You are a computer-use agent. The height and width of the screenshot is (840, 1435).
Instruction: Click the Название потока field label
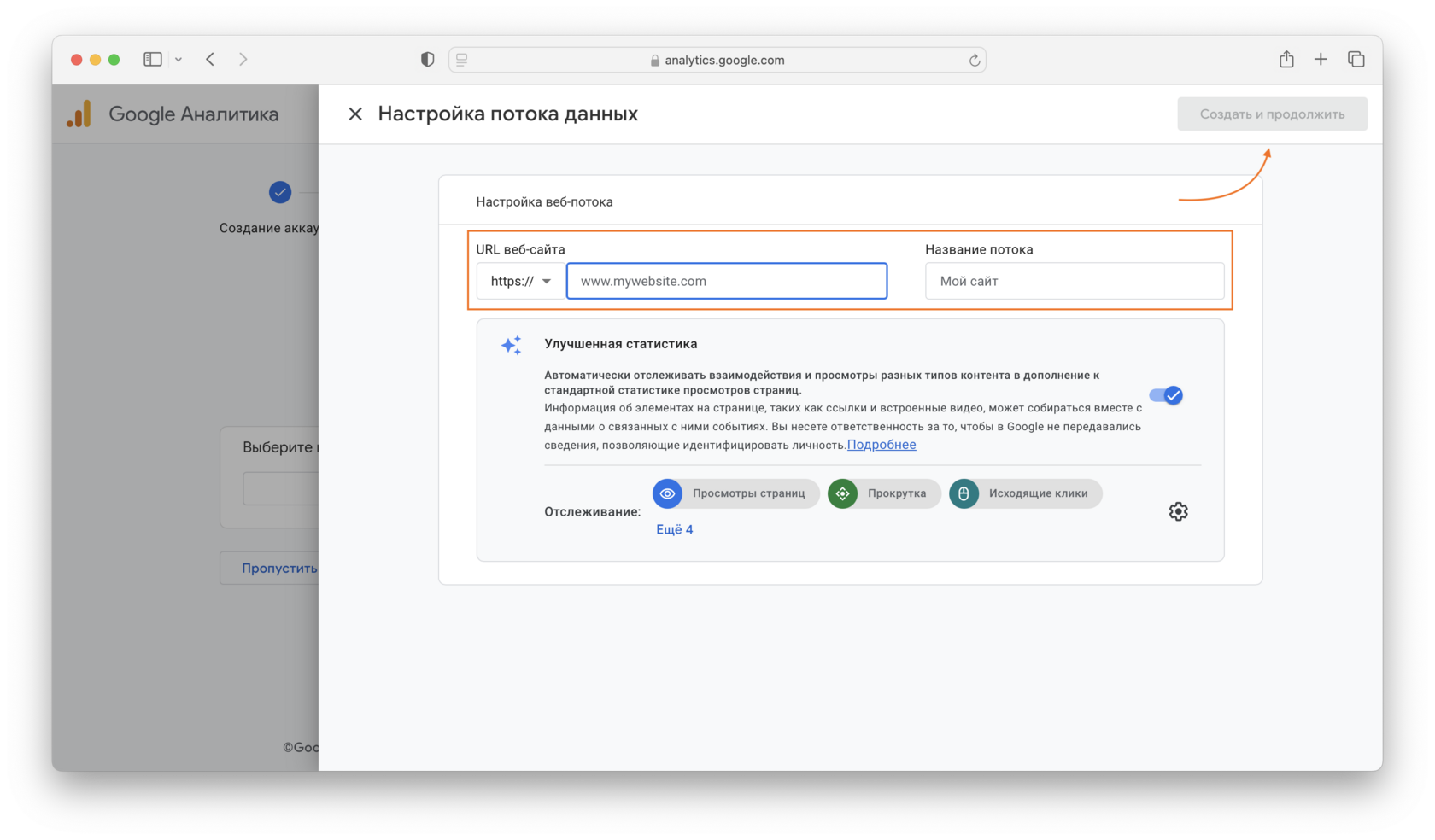pos(979,249)
